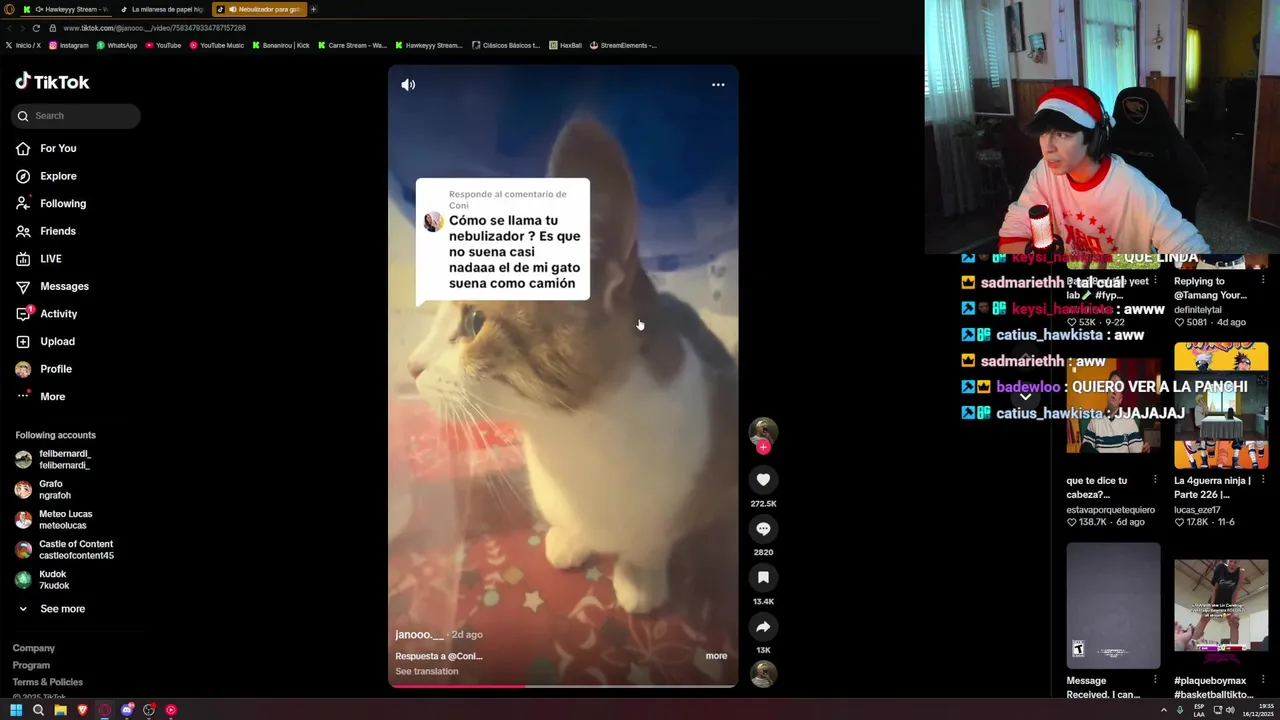1280x720 pixels.
Task: Expand the video caption with more
Action: click(716, 656)
